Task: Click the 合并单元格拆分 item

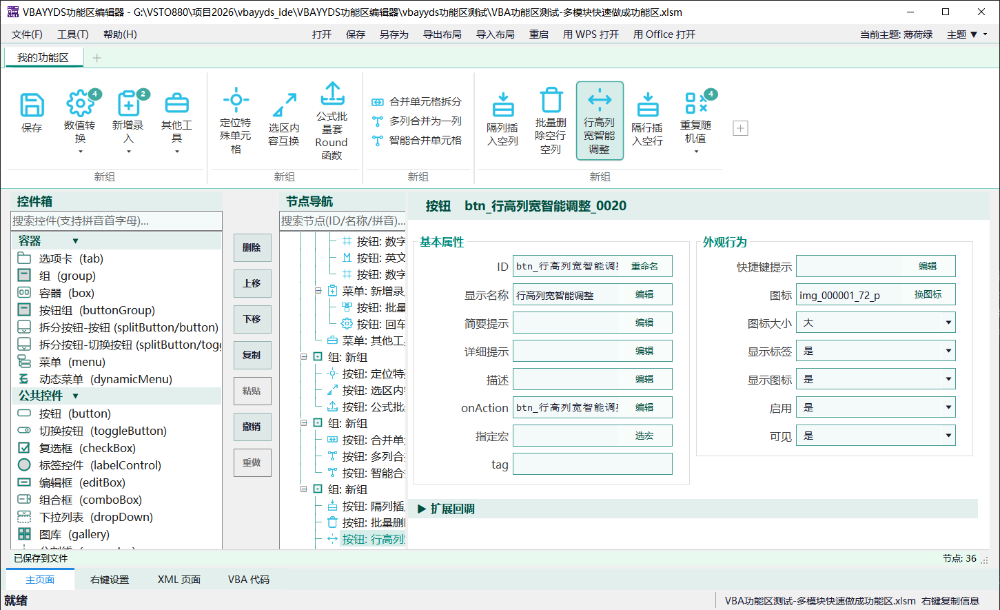Action: tap(416, 101)
